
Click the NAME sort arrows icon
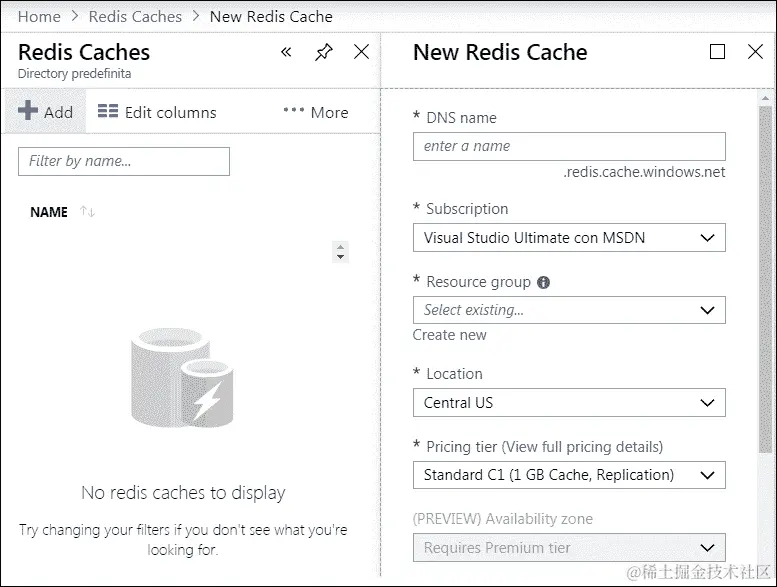[88, 212]
